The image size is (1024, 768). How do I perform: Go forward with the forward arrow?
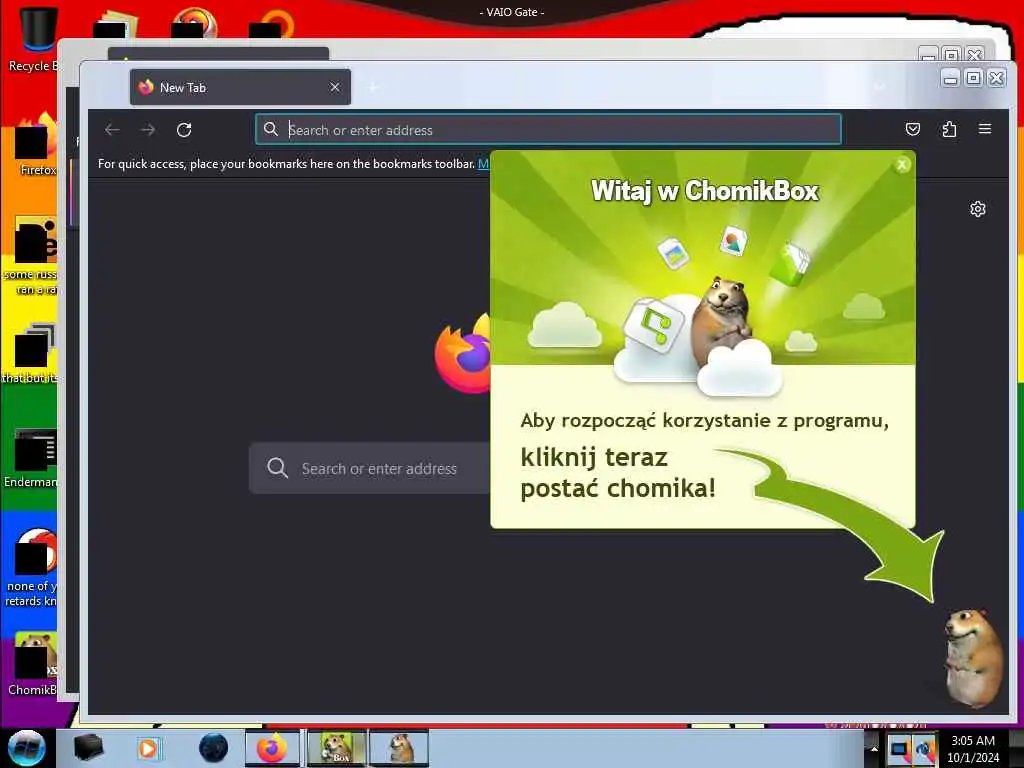coord(148,129)
